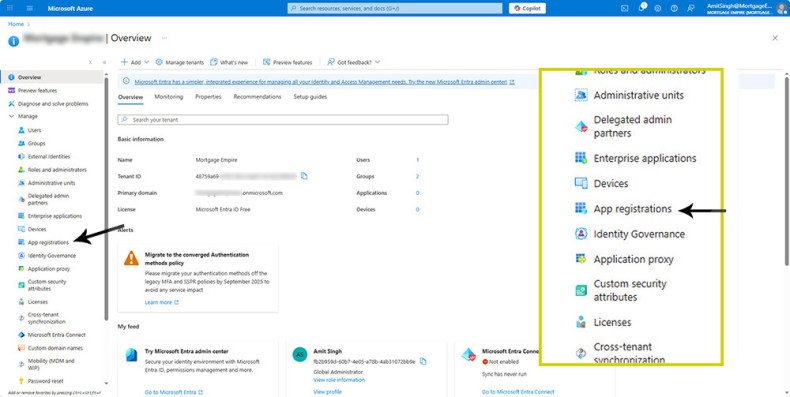Expand the Got feedback? dropdown
This screenshot has height=397, width=790.
(x=353, y=62)
